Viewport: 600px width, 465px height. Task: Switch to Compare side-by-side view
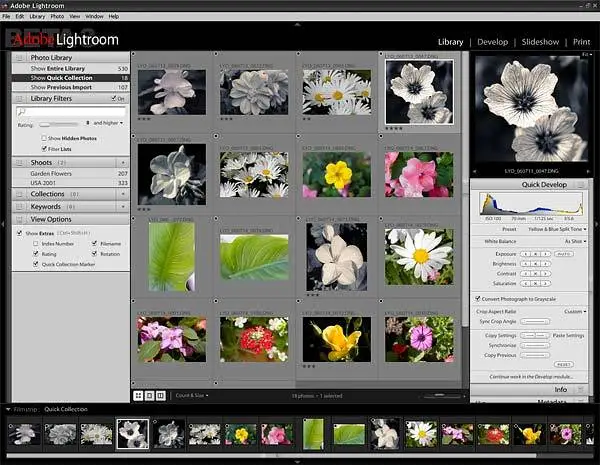[x=161, y=395]
